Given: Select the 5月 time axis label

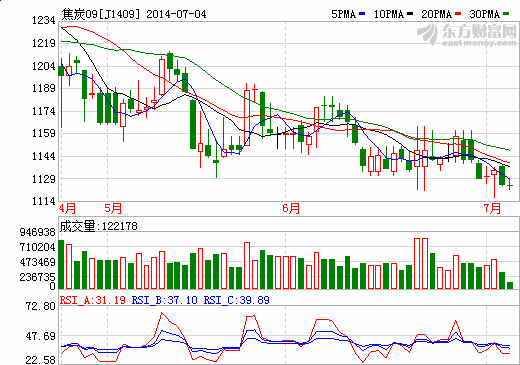Looking at the screenshot, I should (x=113, y=209).
